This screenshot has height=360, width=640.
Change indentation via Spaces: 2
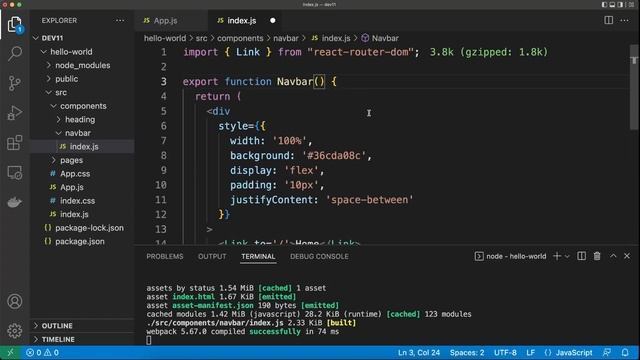[467, 353]
